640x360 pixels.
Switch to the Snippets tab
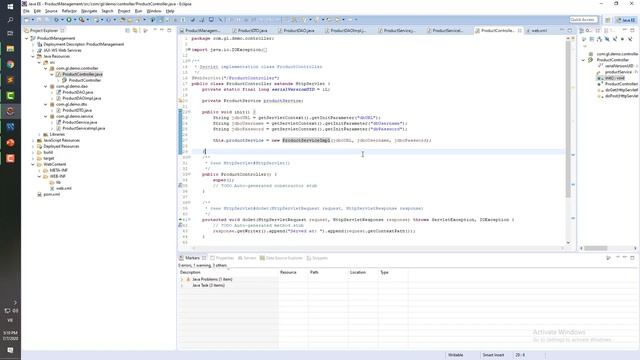coord(317,258)
